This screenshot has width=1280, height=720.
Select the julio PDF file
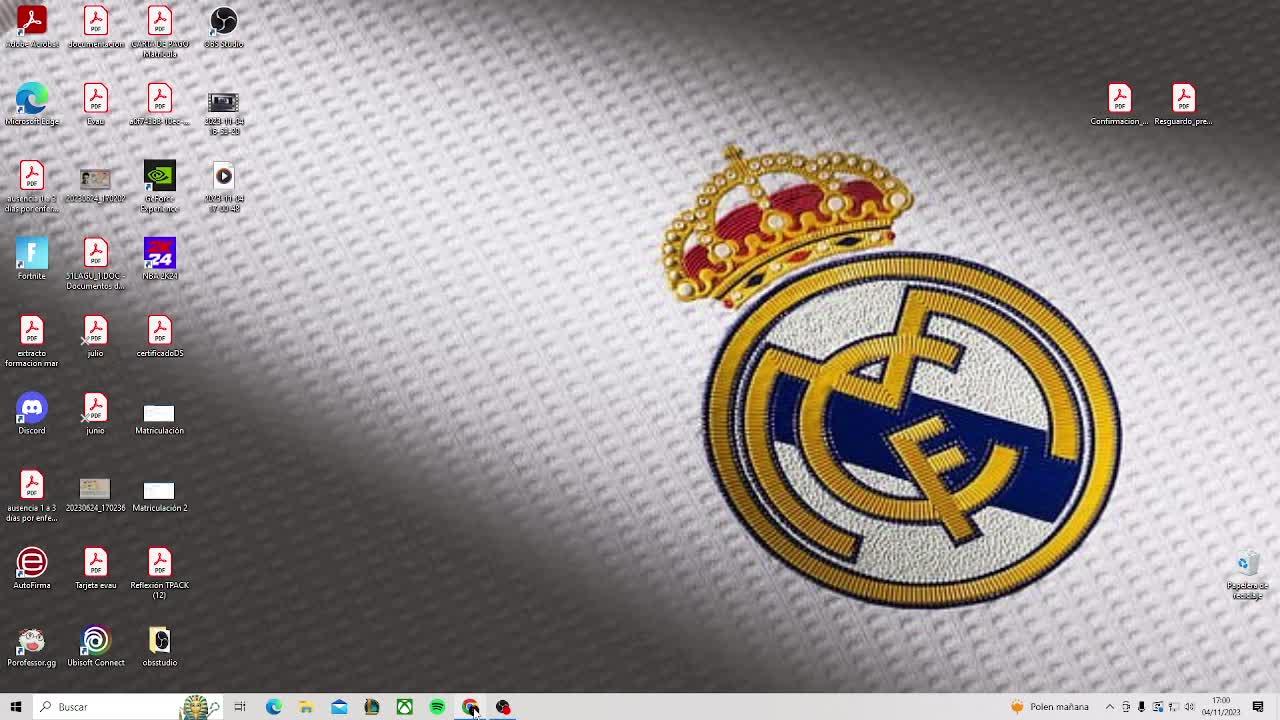click(96, 336)
